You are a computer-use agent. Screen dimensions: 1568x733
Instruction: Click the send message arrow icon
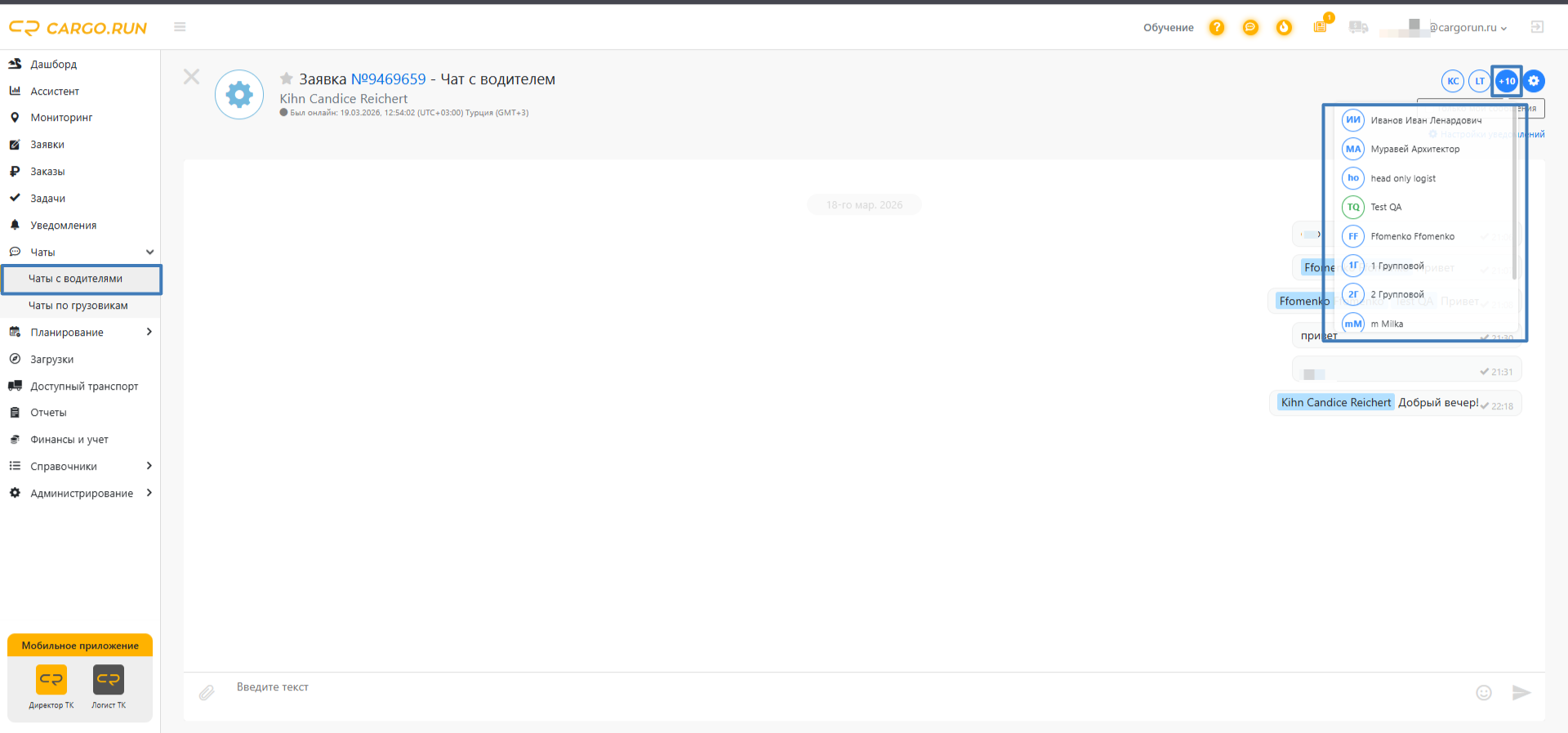[1521, 693]
